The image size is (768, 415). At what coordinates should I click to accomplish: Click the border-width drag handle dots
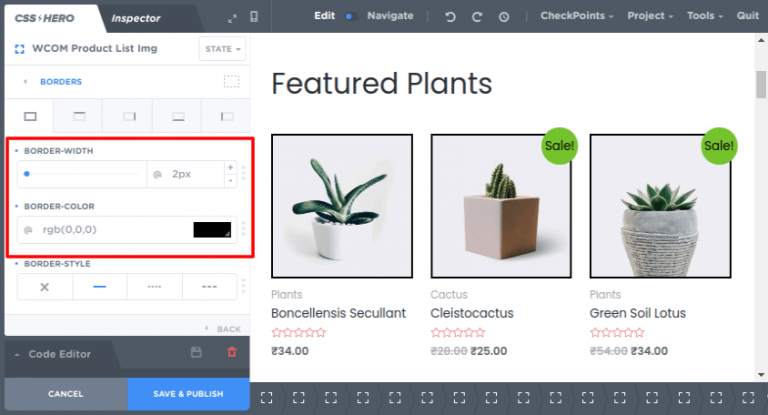click(x=243, y=173)
